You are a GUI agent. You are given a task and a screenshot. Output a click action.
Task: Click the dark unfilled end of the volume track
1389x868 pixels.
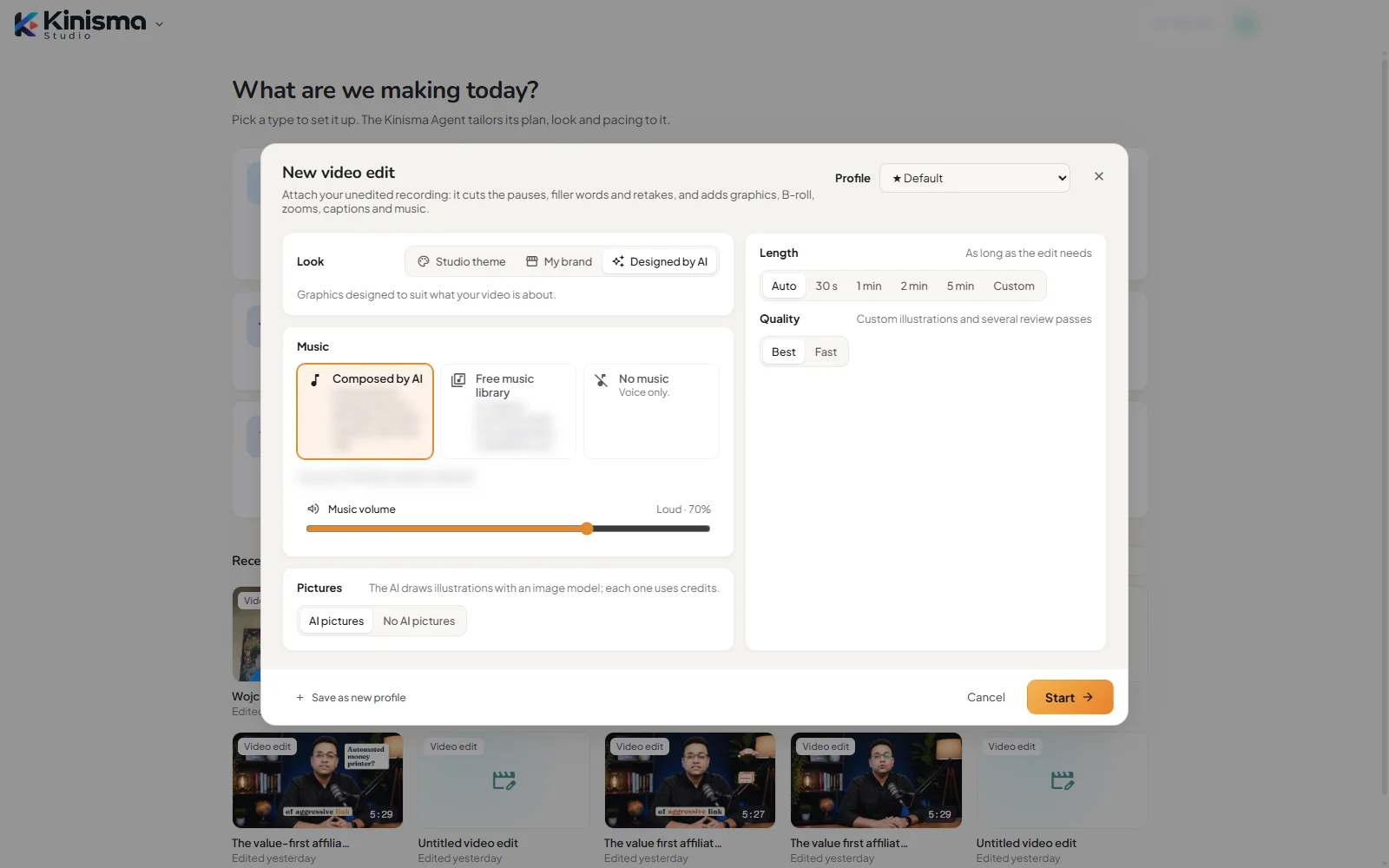pos(652,529)
